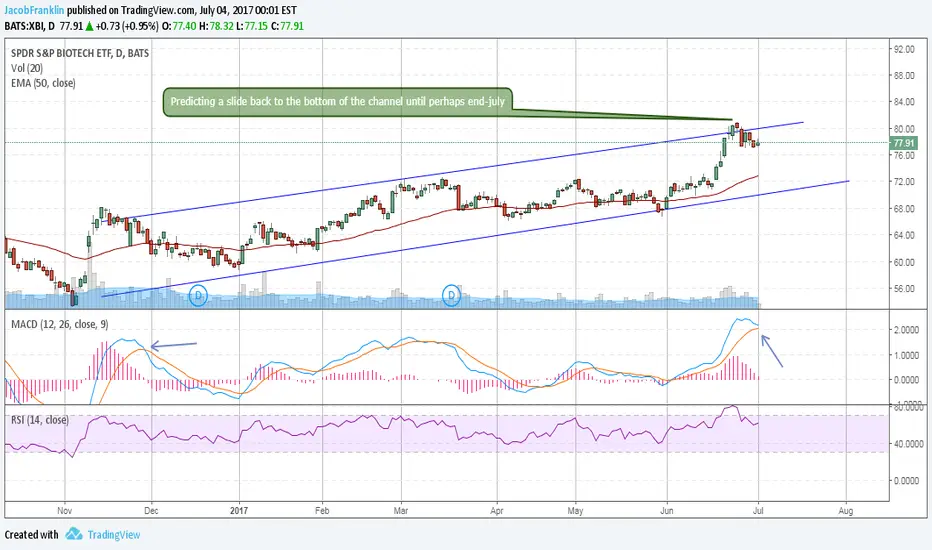
Task: Click the Jul label on time axis
Action: click(758, 511)
